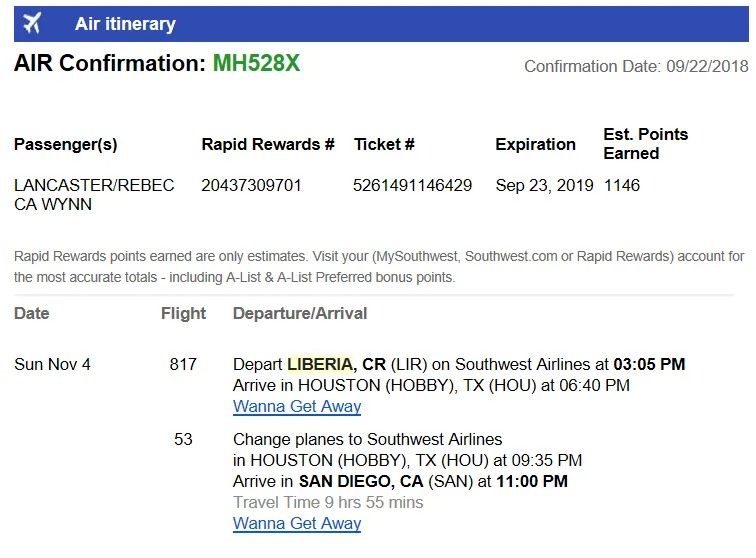This screenshot has width=756, height=558.
Task: Click the Air itinerary header title
Action: (x=125, y=24)
